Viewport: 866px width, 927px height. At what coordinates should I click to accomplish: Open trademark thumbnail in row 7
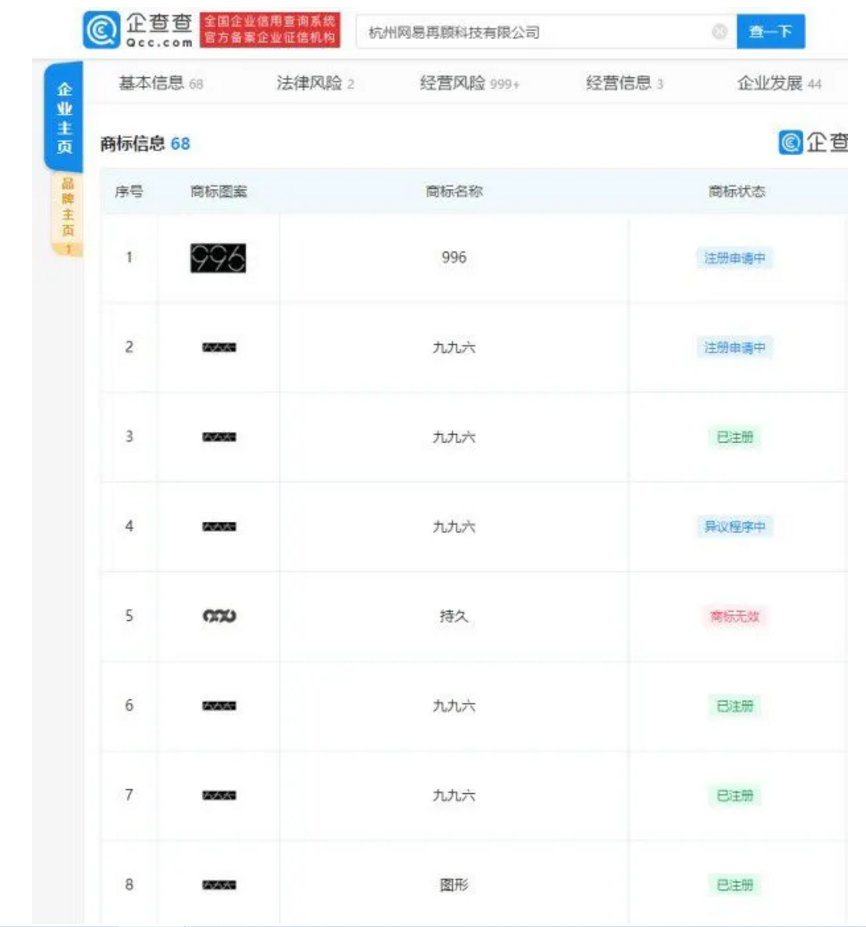pyautogui.click(x=219, y=795)
